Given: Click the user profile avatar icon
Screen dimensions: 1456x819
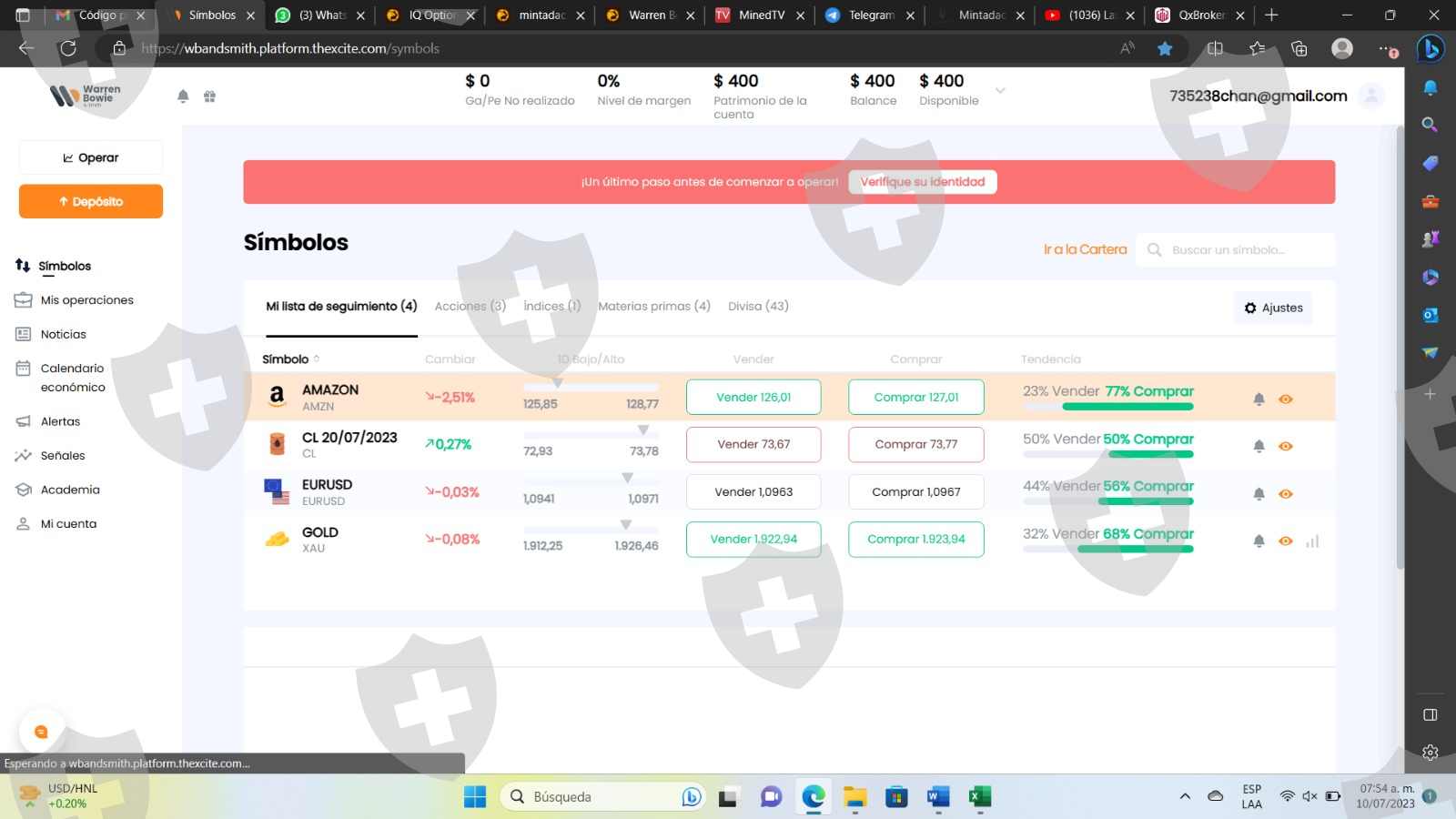Looking at the screenshot, I should click(x=1370, y=96).
